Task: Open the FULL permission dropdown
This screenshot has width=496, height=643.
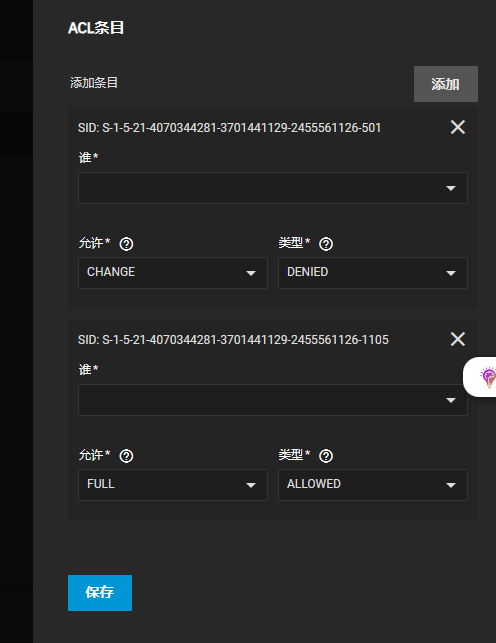Action: point(173,485)
